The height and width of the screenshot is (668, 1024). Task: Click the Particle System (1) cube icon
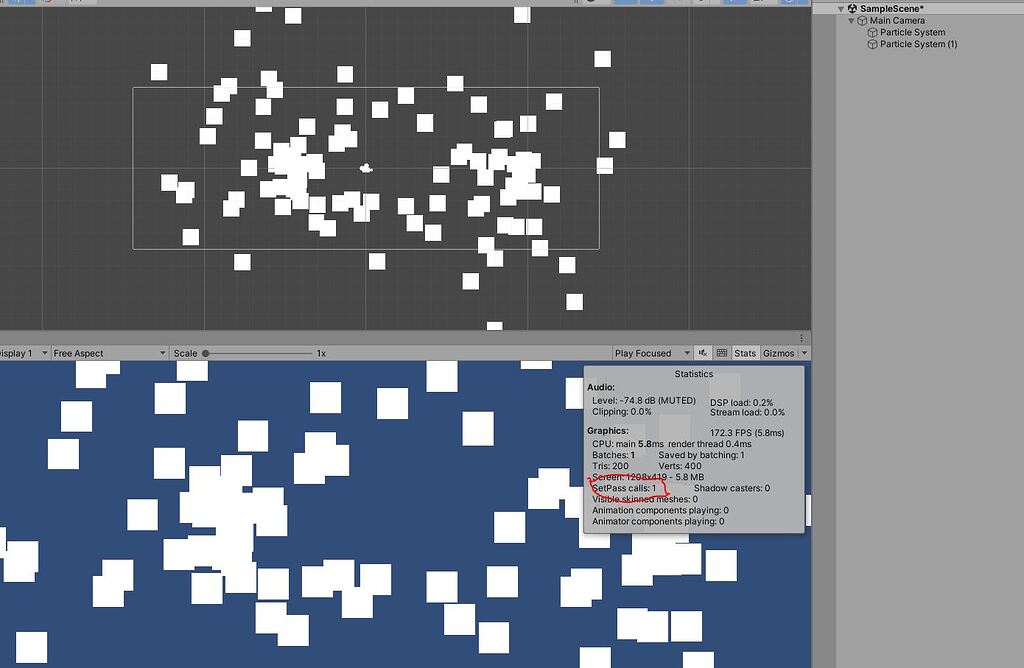point(872,43)
